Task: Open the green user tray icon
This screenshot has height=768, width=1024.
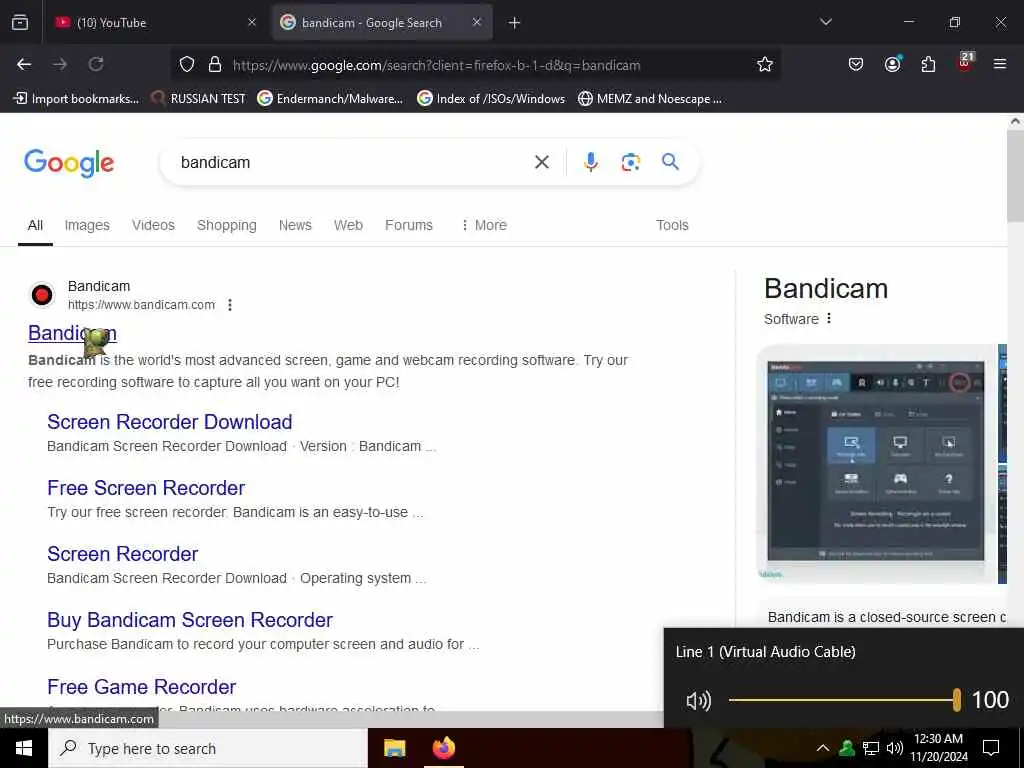Action: click(847, 748)
